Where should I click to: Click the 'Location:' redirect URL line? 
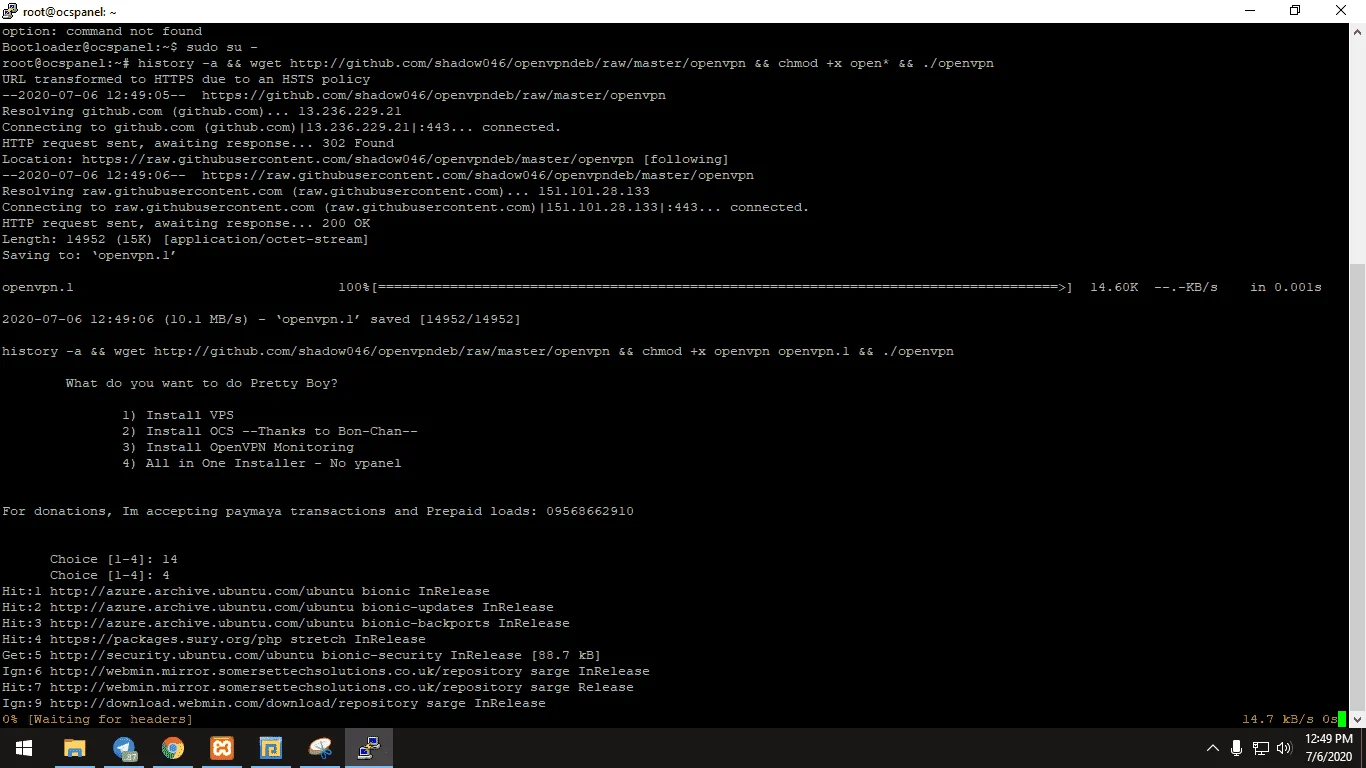tap(366, 159)
